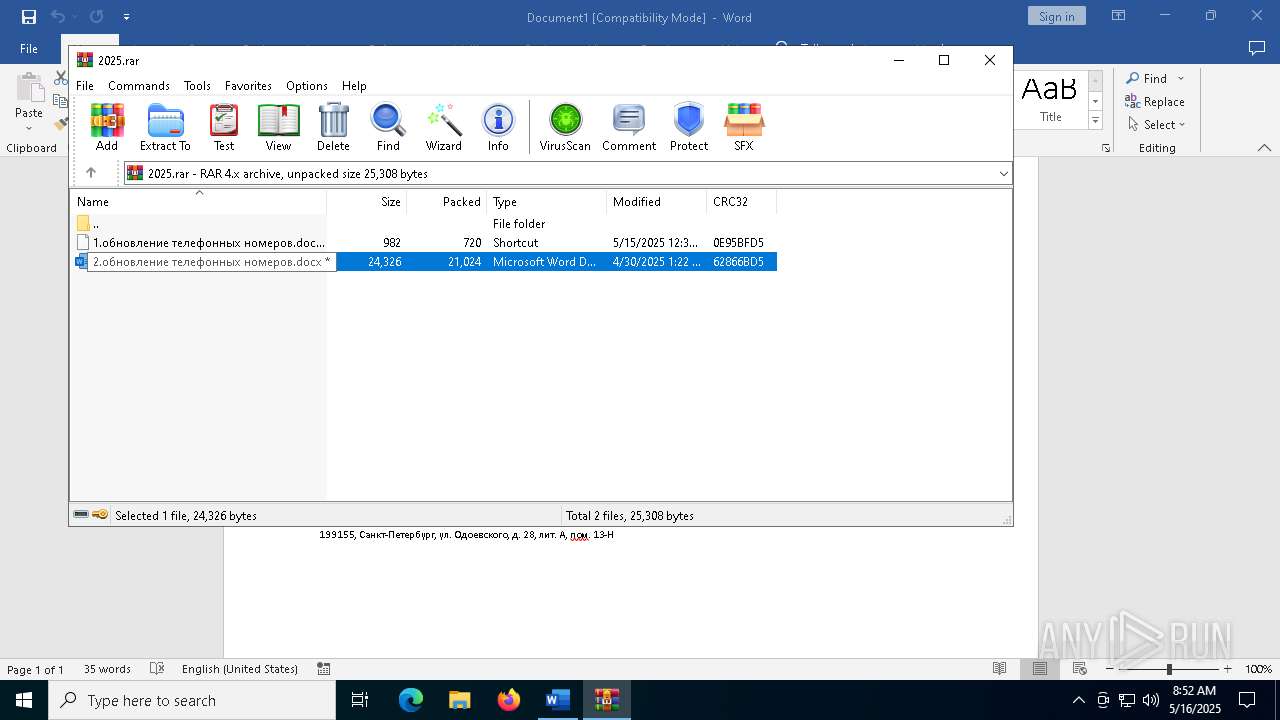Expand the archive path dropdown
The image size is (1280, 720).
pyautogui.click(x=1004, y=173)
